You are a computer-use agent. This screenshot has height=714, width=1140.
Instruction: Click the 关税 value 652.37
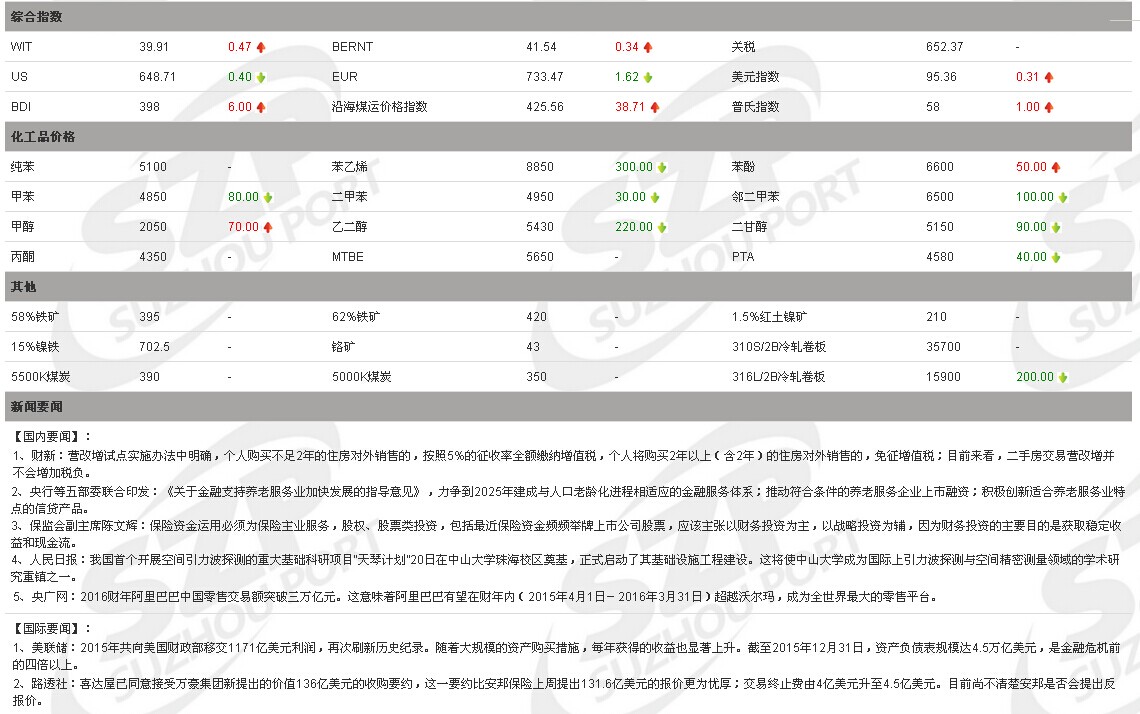(944, 47)
